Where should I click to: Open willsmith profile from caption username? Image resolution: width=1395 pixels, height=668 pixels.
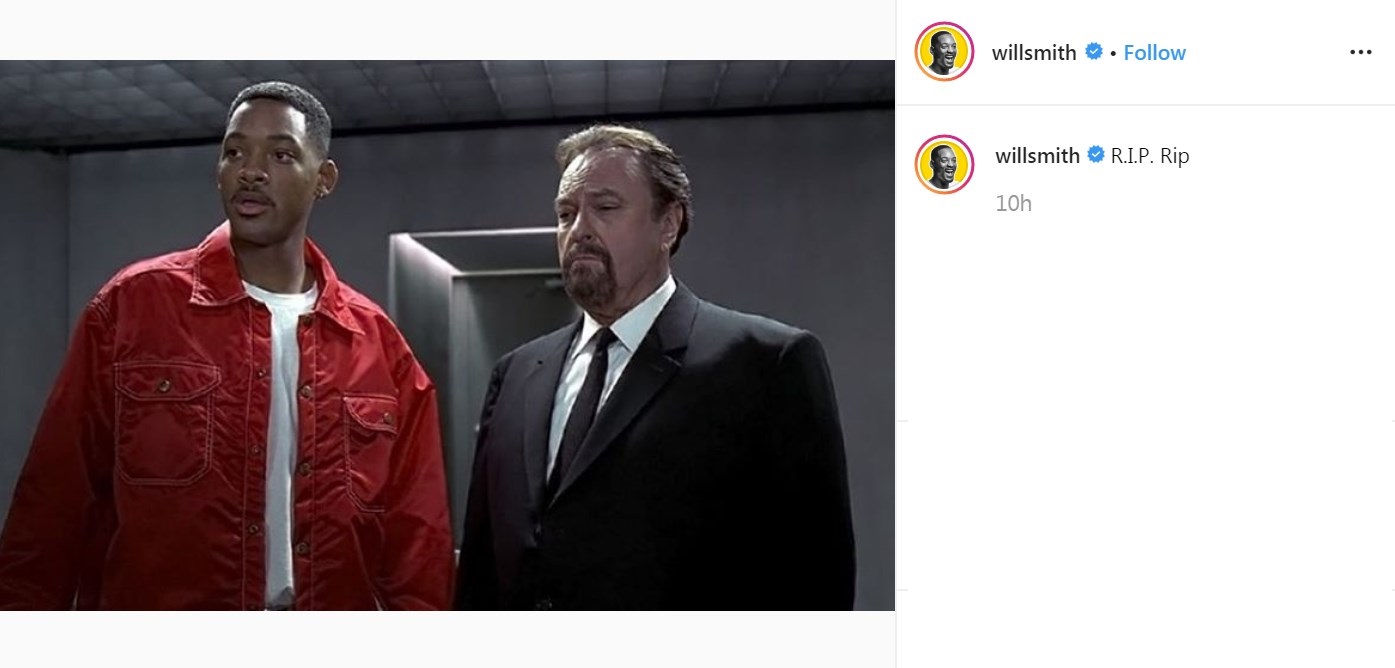[x=1038, y=156]
